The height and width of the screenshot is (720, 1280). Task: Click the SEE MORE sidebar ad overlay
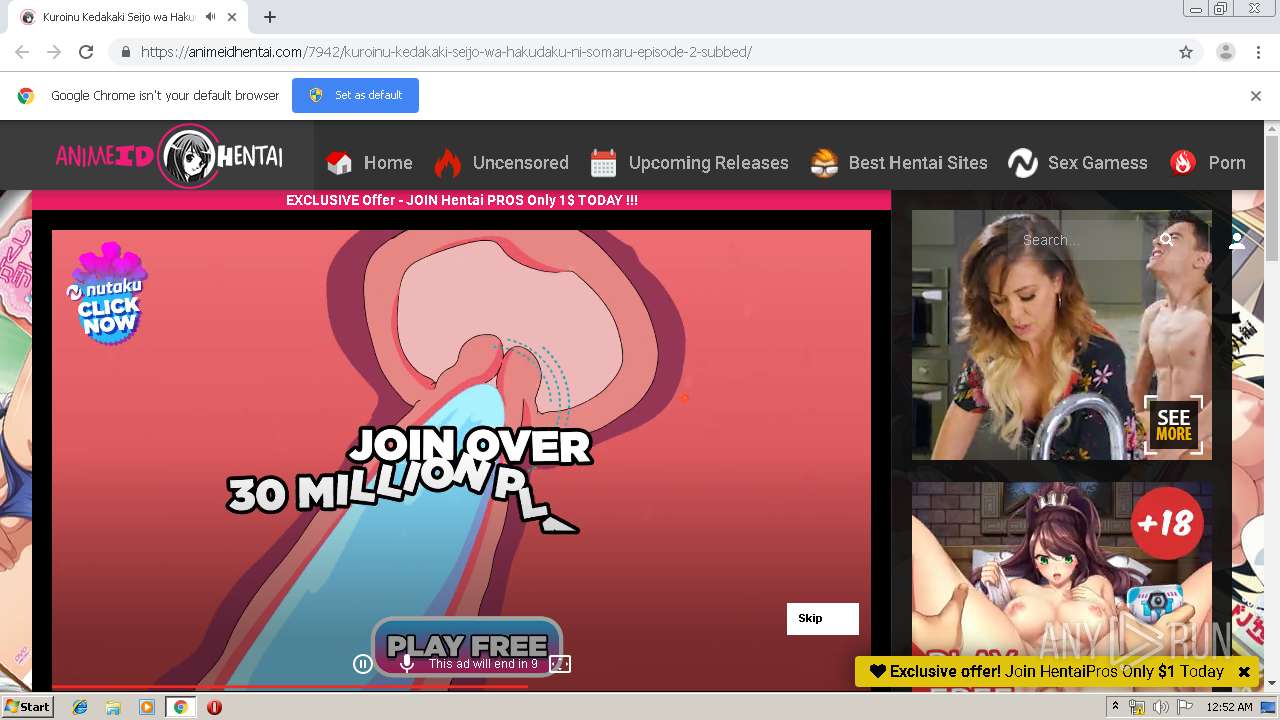(1173, 425)
